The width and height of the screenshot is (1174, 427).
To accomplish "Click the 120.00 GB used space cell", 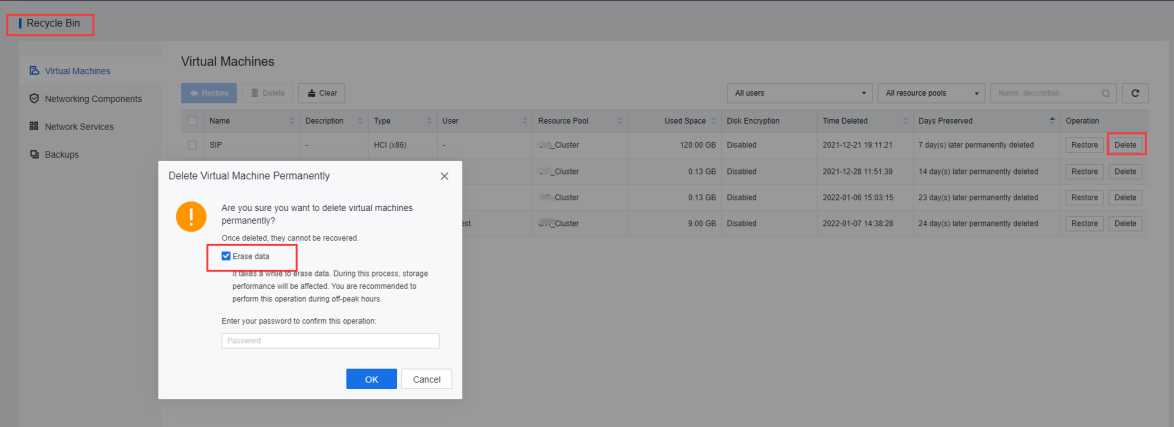I will point(697,145).
